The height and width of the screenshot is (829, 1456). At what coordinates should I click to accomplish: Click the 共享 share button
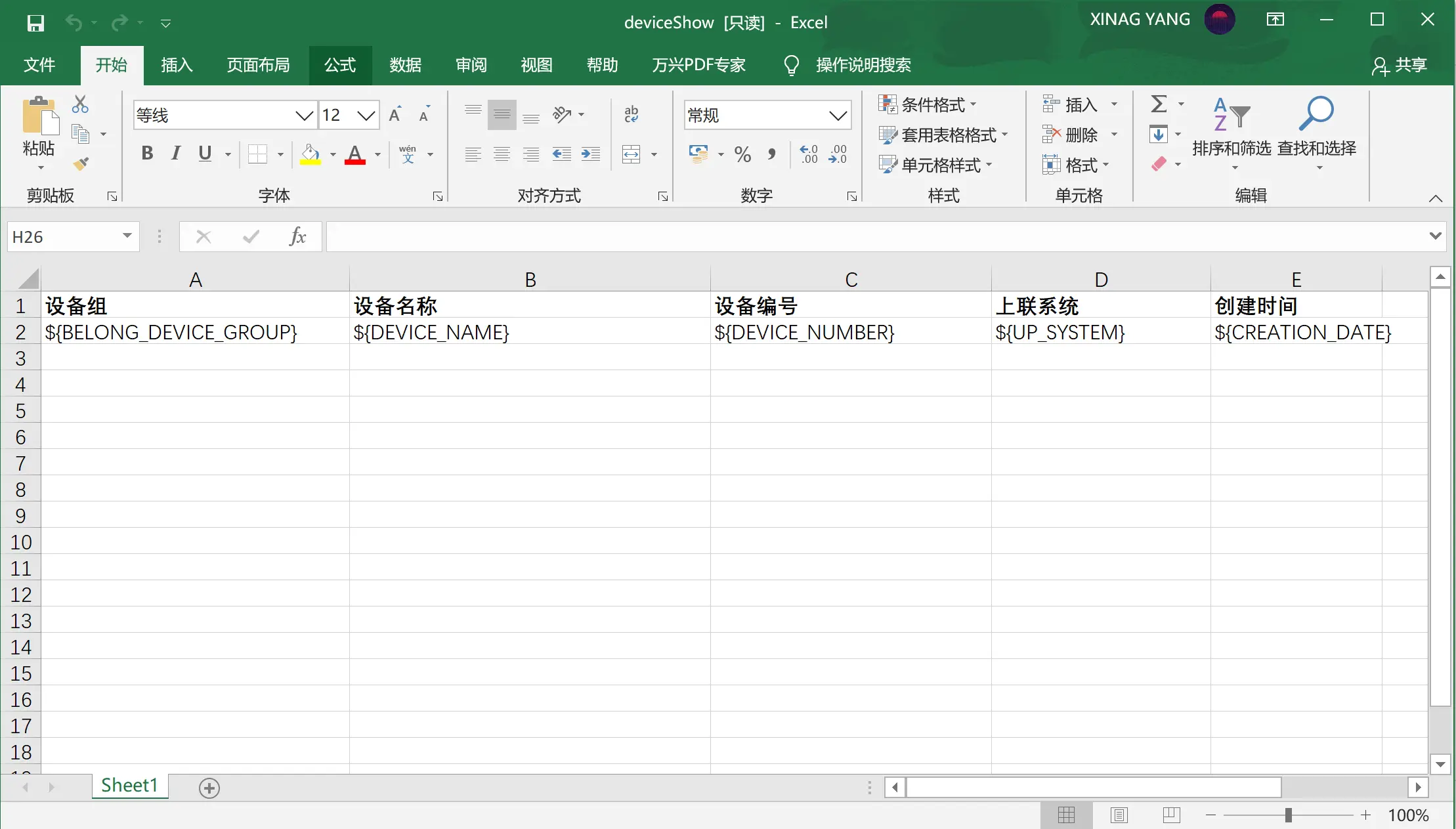pos(1399,65)
